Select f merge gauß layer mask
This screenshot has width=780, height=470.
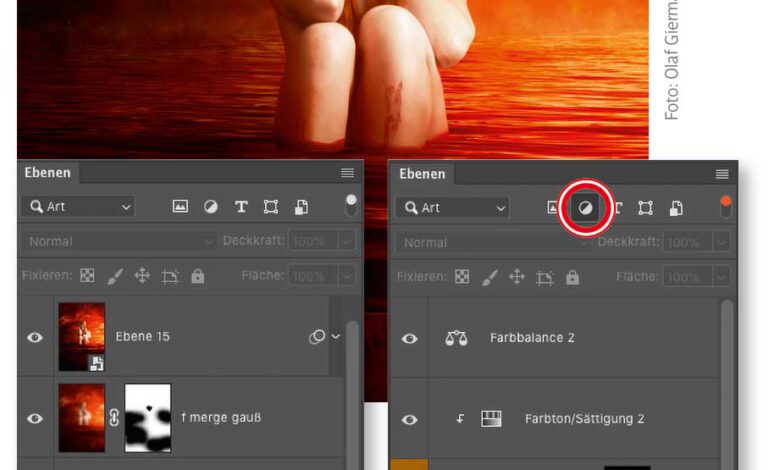[148, 418]
